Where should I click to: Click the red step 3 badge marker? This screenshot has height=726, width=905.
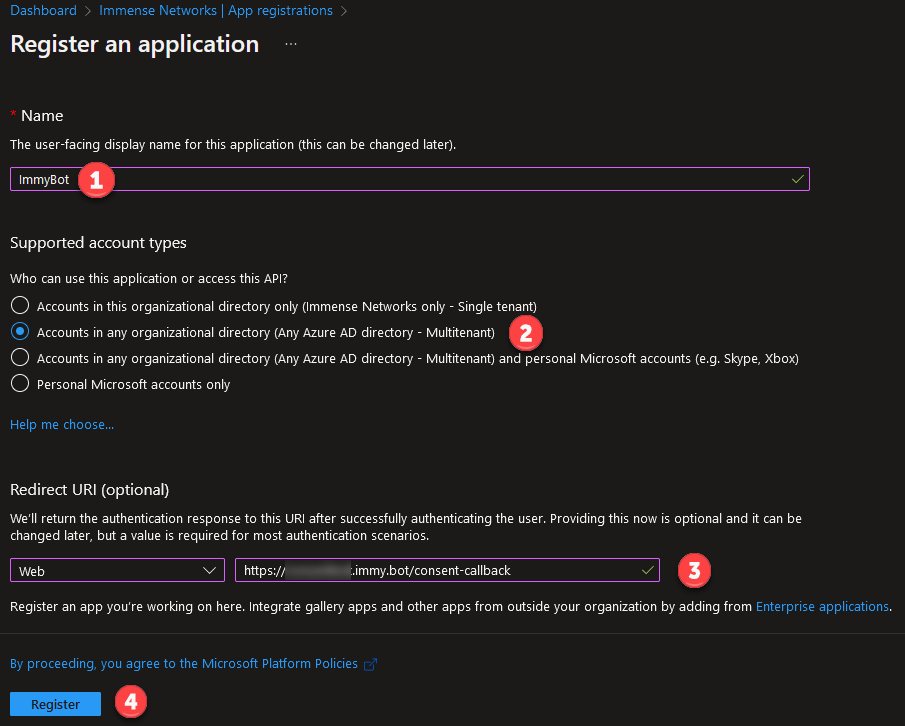(x=695, y=570)
